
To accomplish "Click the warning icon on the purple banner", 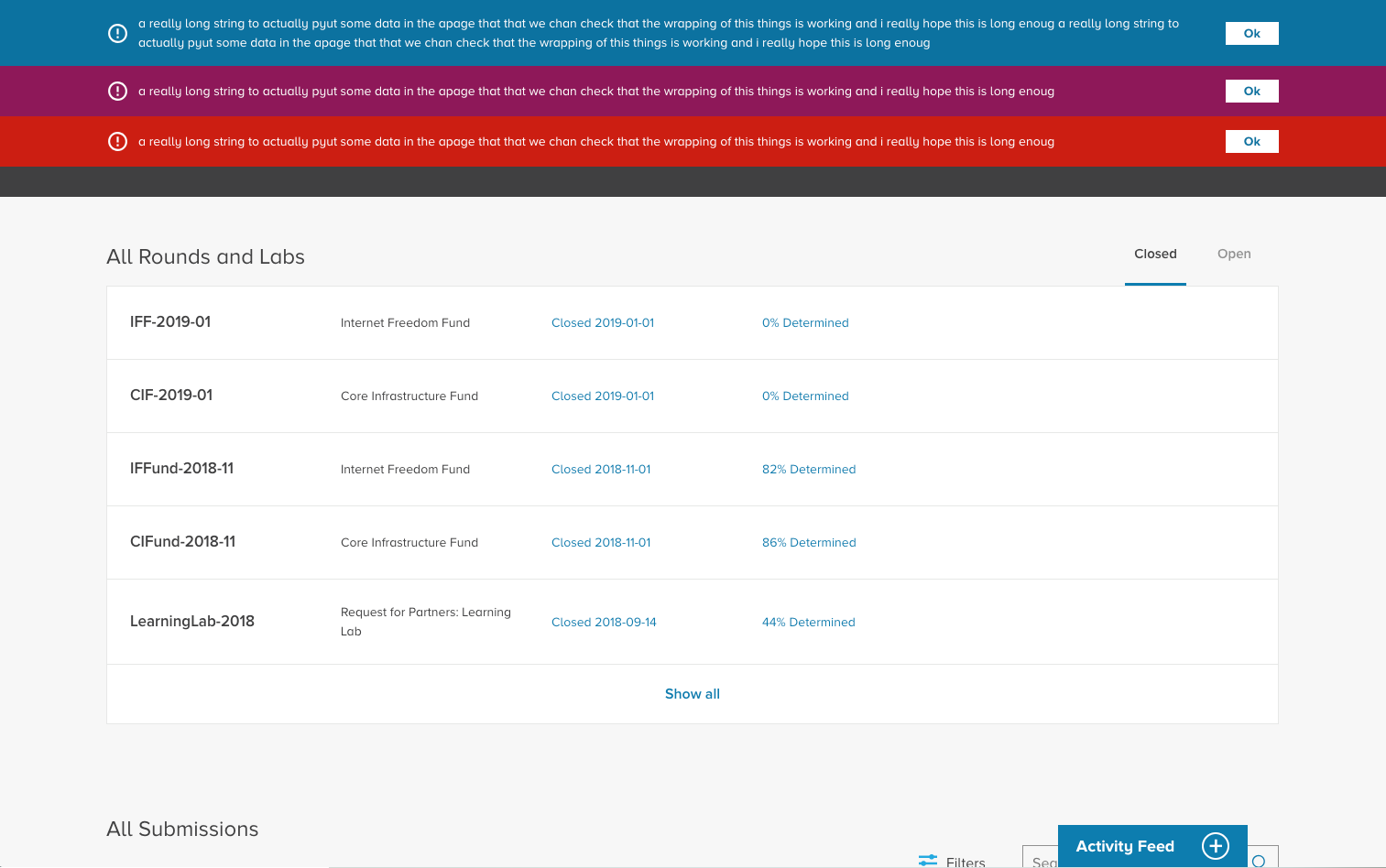I will [117, 91].
